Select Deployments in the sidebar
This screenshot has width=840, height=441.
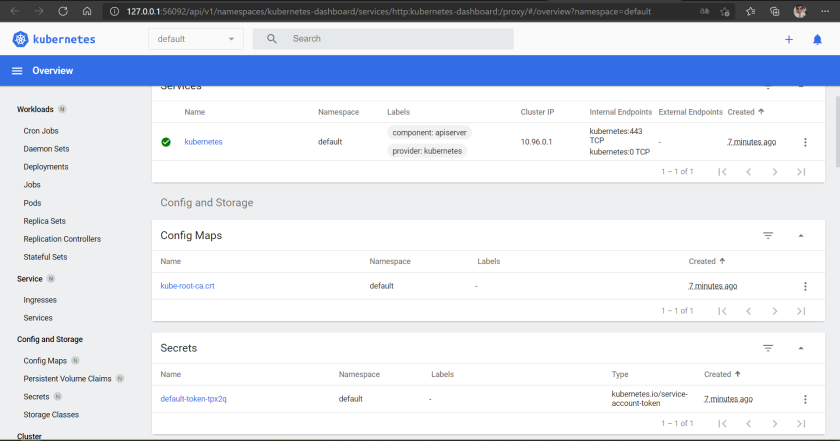point(45,167)
